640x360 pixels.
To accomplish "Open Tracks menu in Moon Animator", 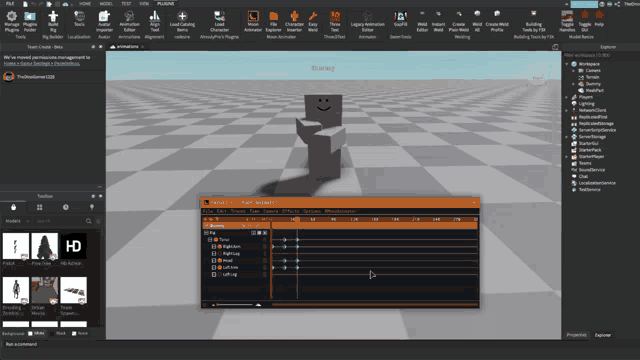I will (238, 211).
